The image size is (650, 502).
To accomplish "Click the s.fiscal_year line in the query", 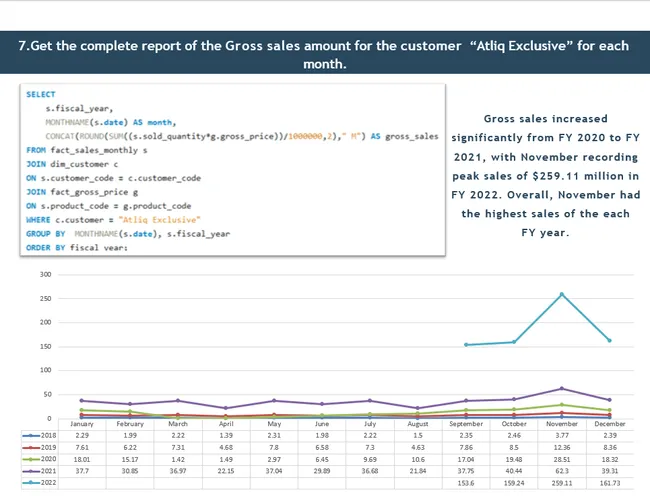I will (79, 108).
